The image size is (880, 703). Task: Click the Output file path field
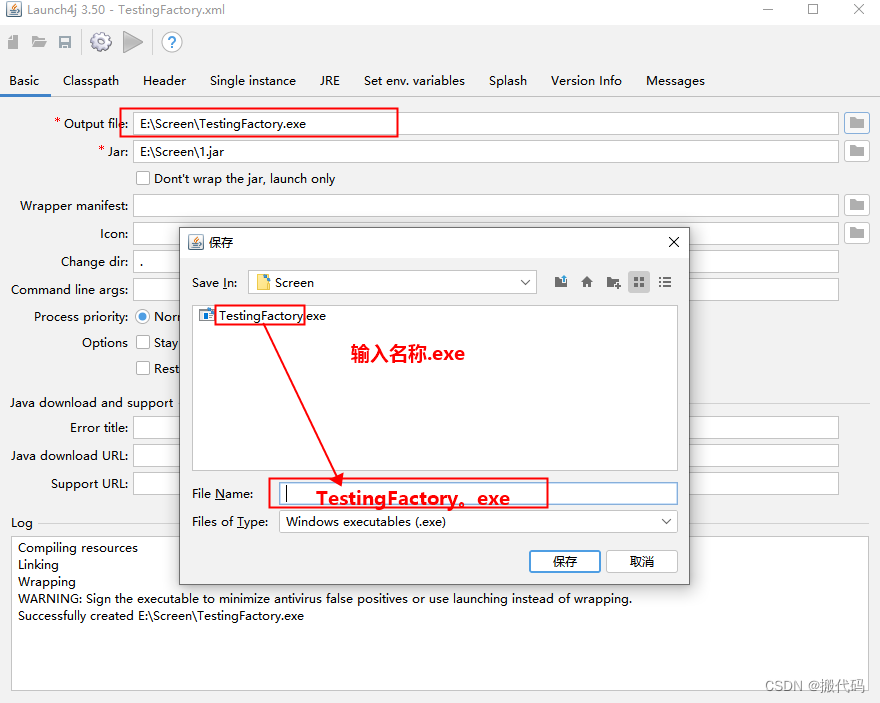tap(486, 123)
